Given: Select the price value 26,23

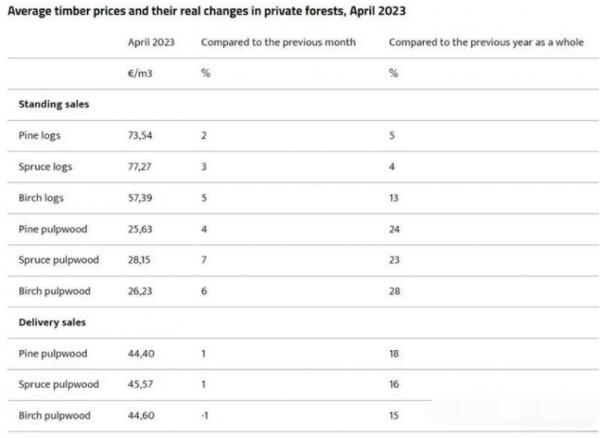Looking at the screenshot, I should coord(143,291).
